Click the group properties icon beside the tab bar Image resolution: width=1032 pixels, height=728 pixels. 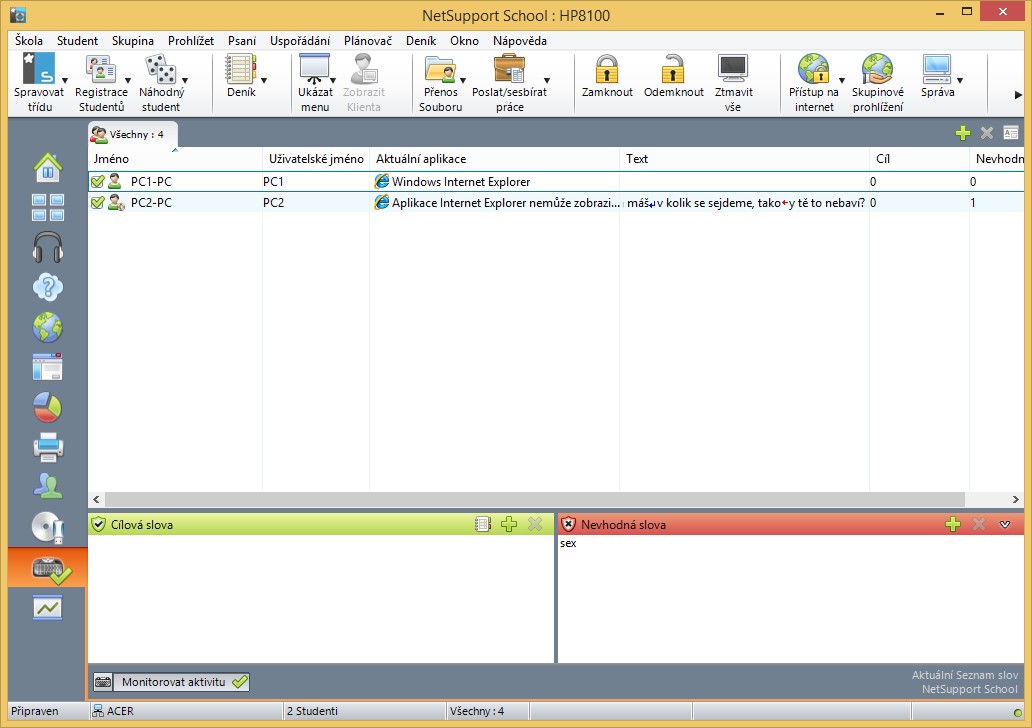click(x=1011, y=133)
